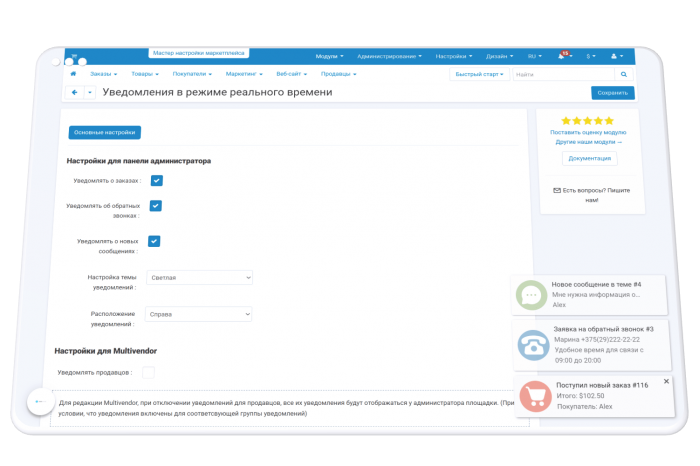The height and width of the screenshot is (466, 700).
Task: Select the 'Основные настройки' tab
Action: 104,133
